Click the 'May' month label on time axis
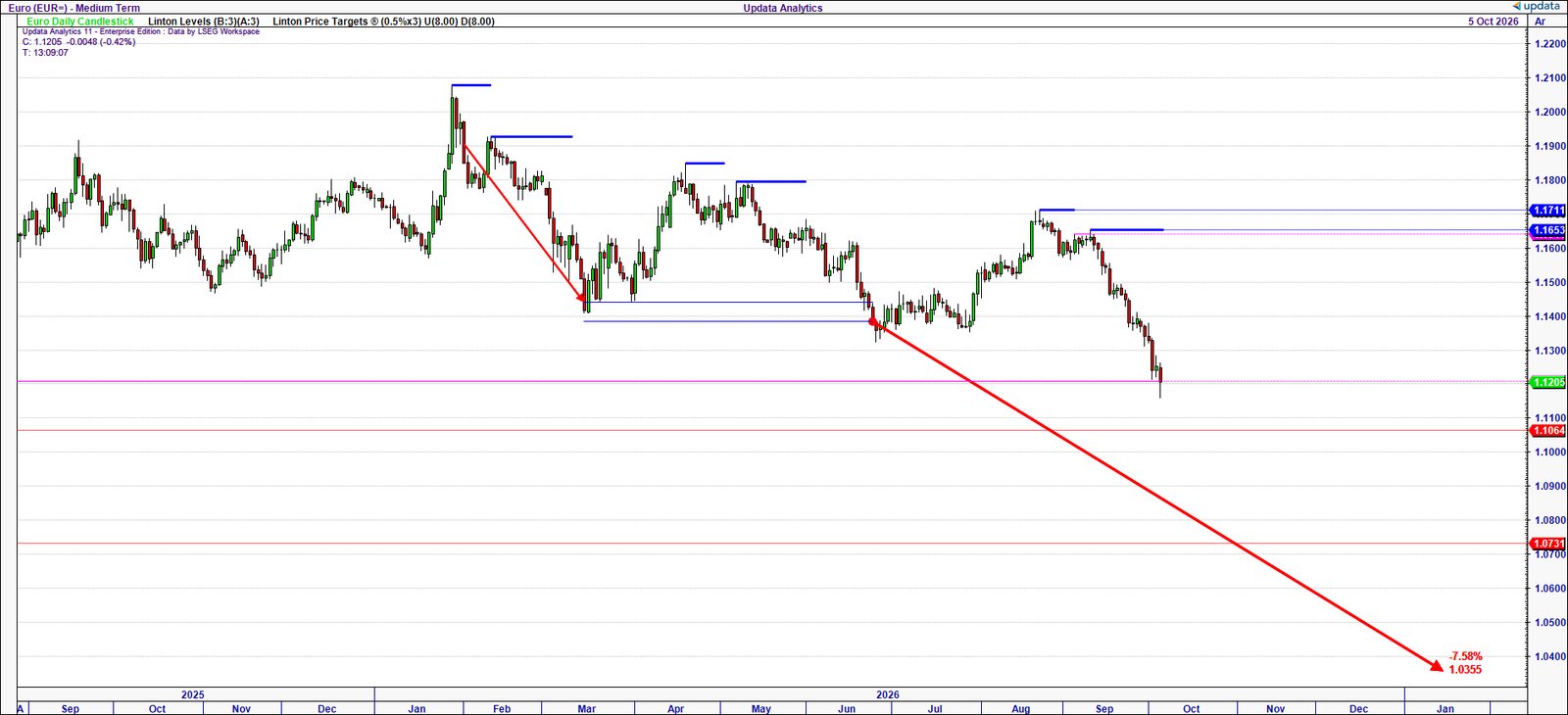1568x715 pixels. pos(761,708)
